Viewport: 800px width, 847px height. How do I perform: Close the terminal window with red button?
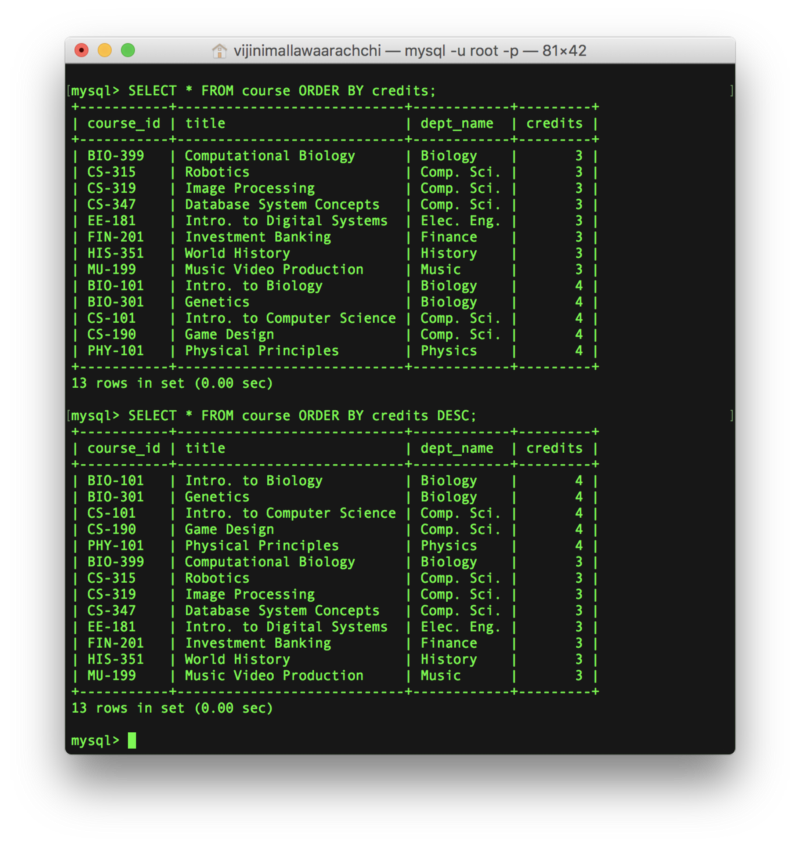click(84, 50)
